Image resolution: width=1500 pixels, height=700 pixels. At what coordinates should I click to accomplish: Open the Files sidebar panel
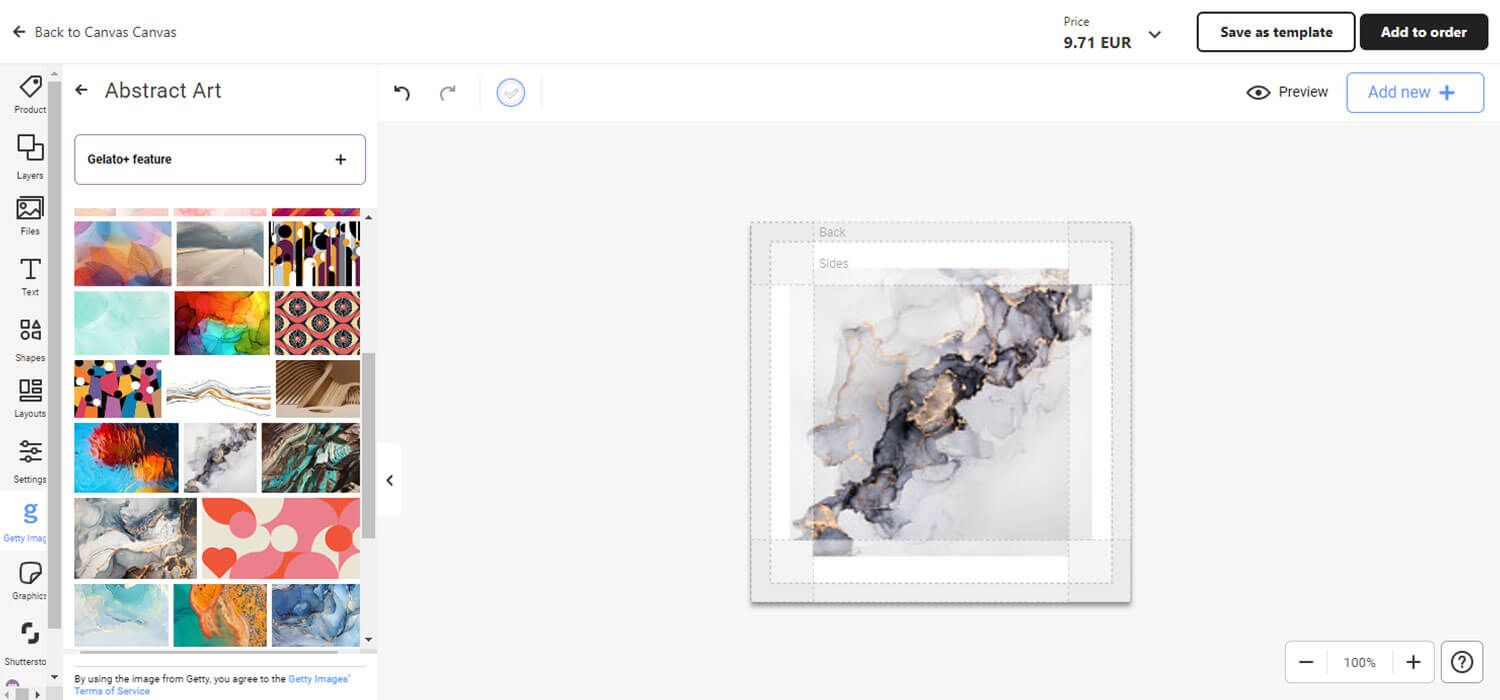tap(30, 215)
